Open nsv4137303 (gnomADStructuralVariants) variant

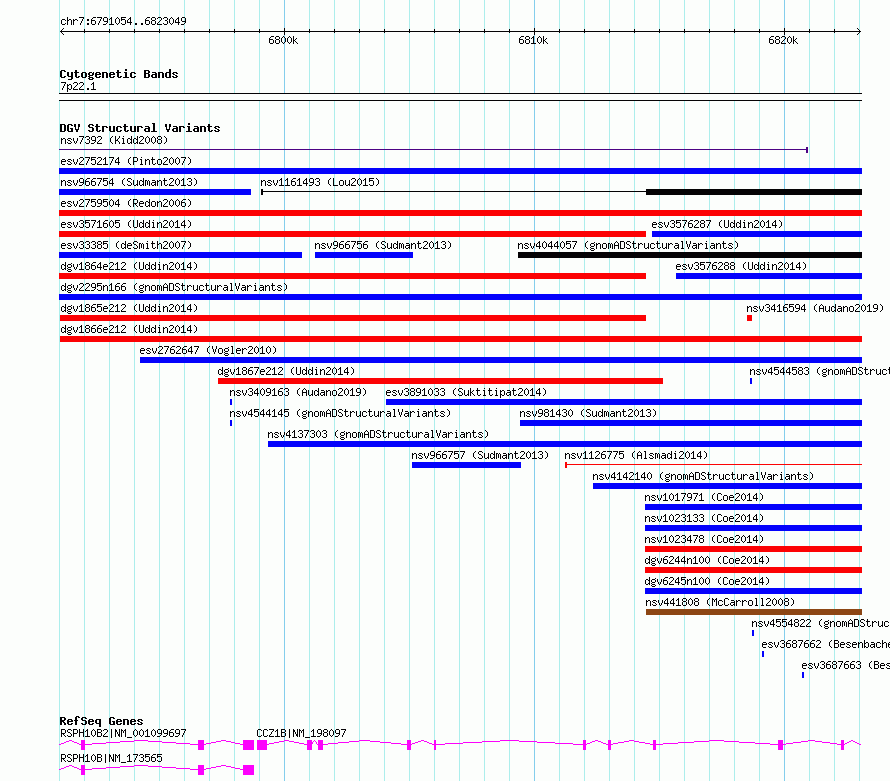pos(378,434)
